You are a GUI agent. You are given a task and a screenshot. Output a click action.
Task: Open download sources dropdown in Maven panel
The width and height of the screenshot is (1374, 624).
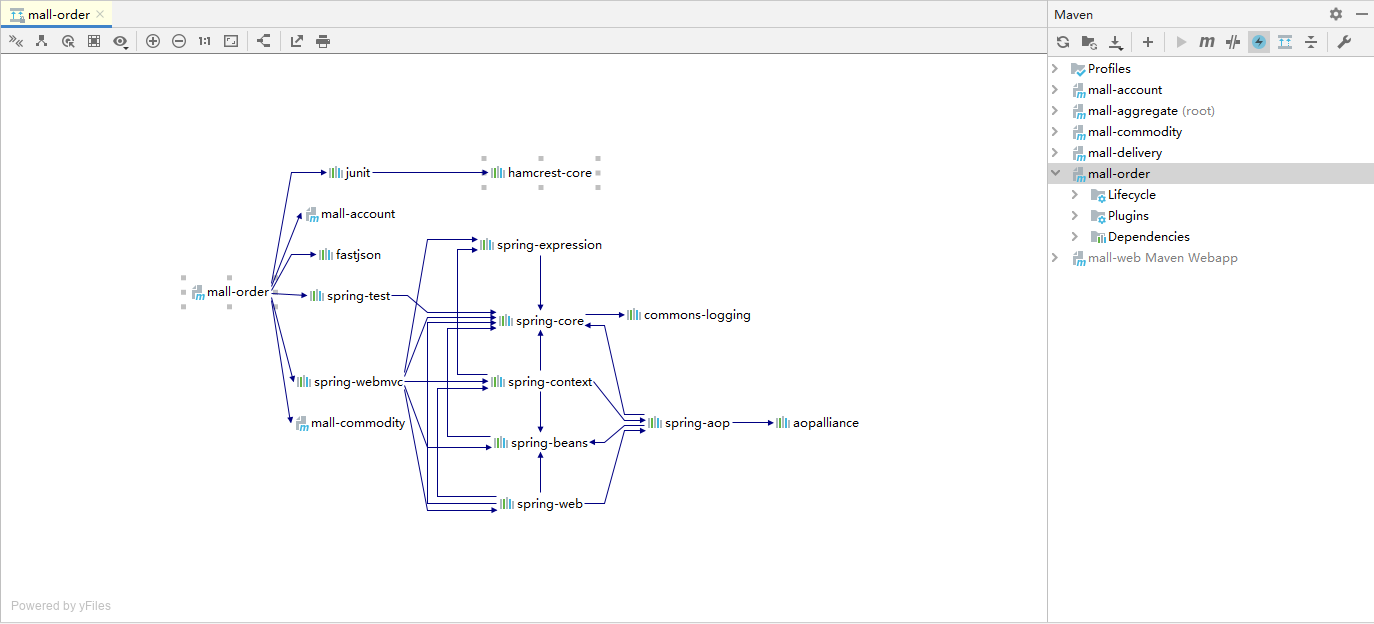(1116, 42)
